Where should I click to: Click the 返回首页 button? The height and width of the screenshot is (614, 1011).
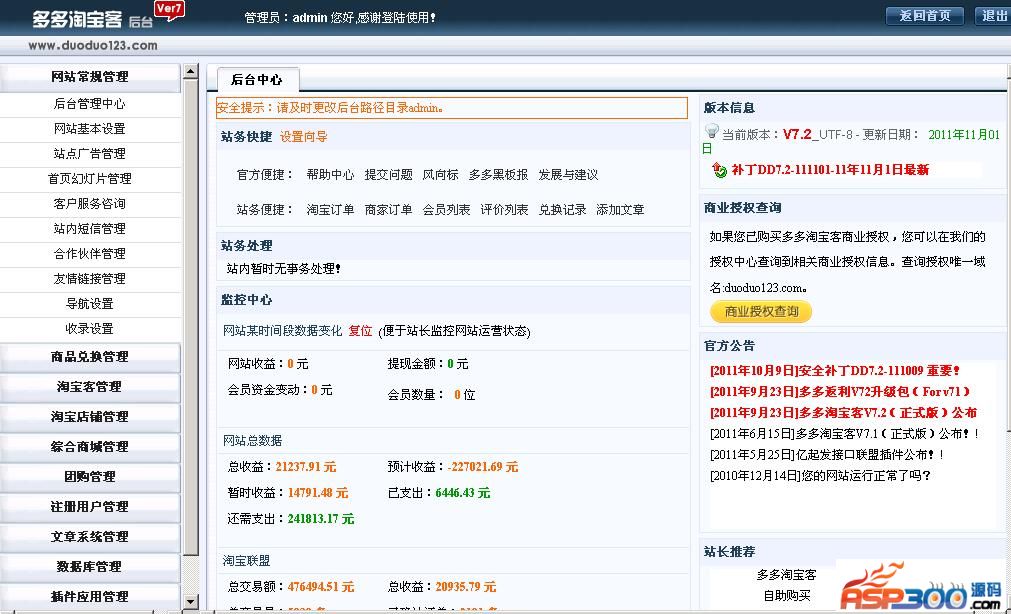tap(925, 16)
